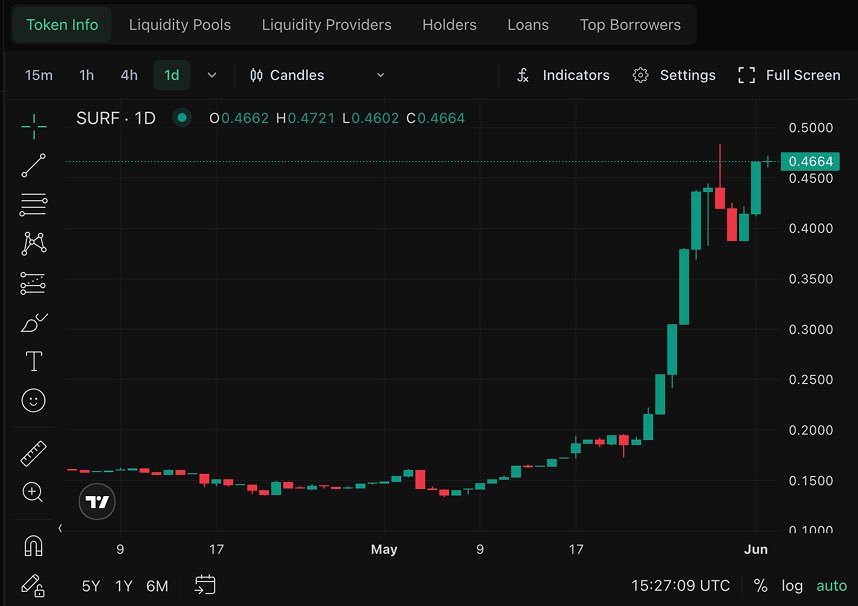
Task: Open the Holders tab
Action: 449,25
